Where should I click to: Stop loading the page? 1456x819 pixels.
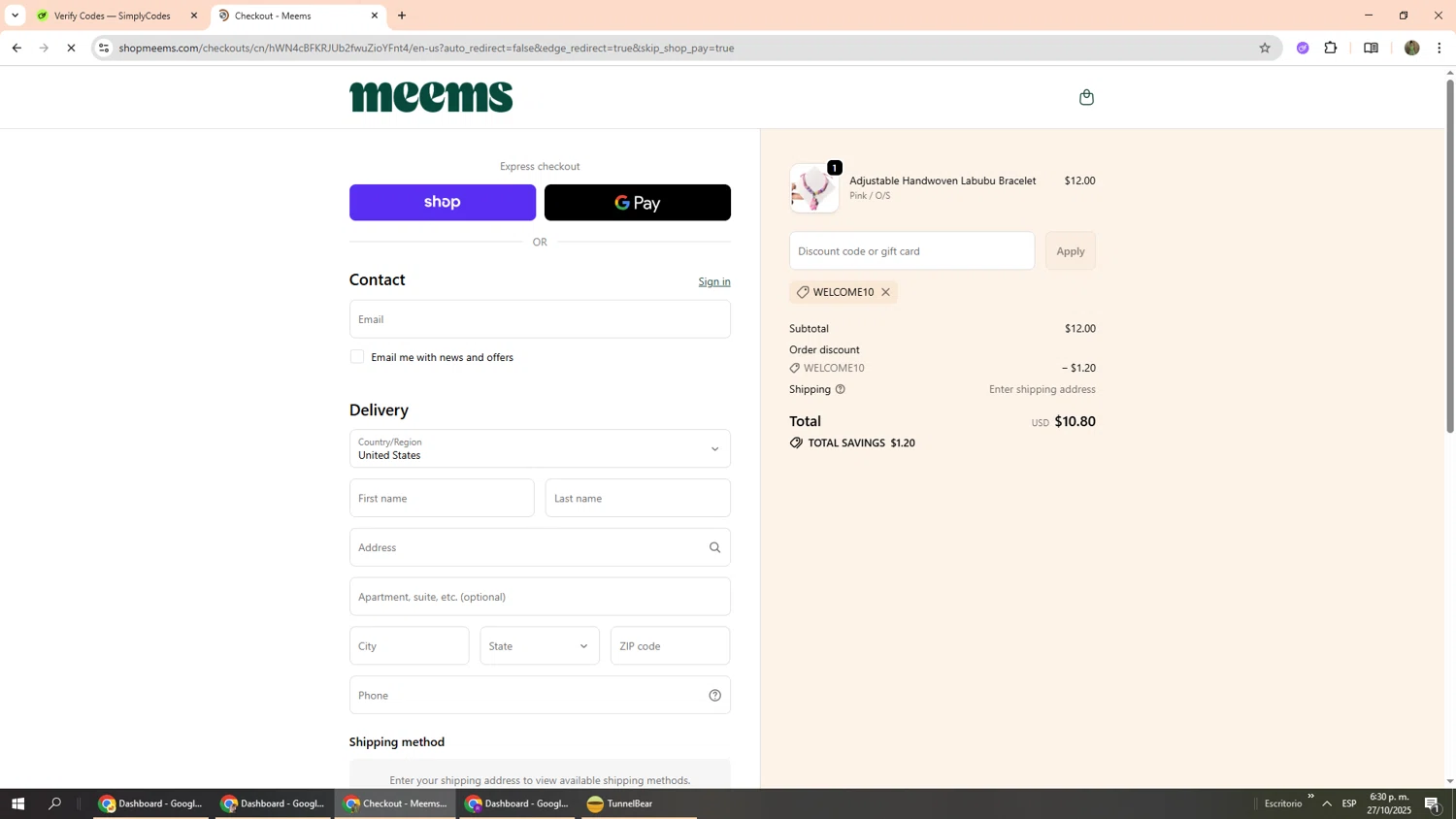(71, 48)
